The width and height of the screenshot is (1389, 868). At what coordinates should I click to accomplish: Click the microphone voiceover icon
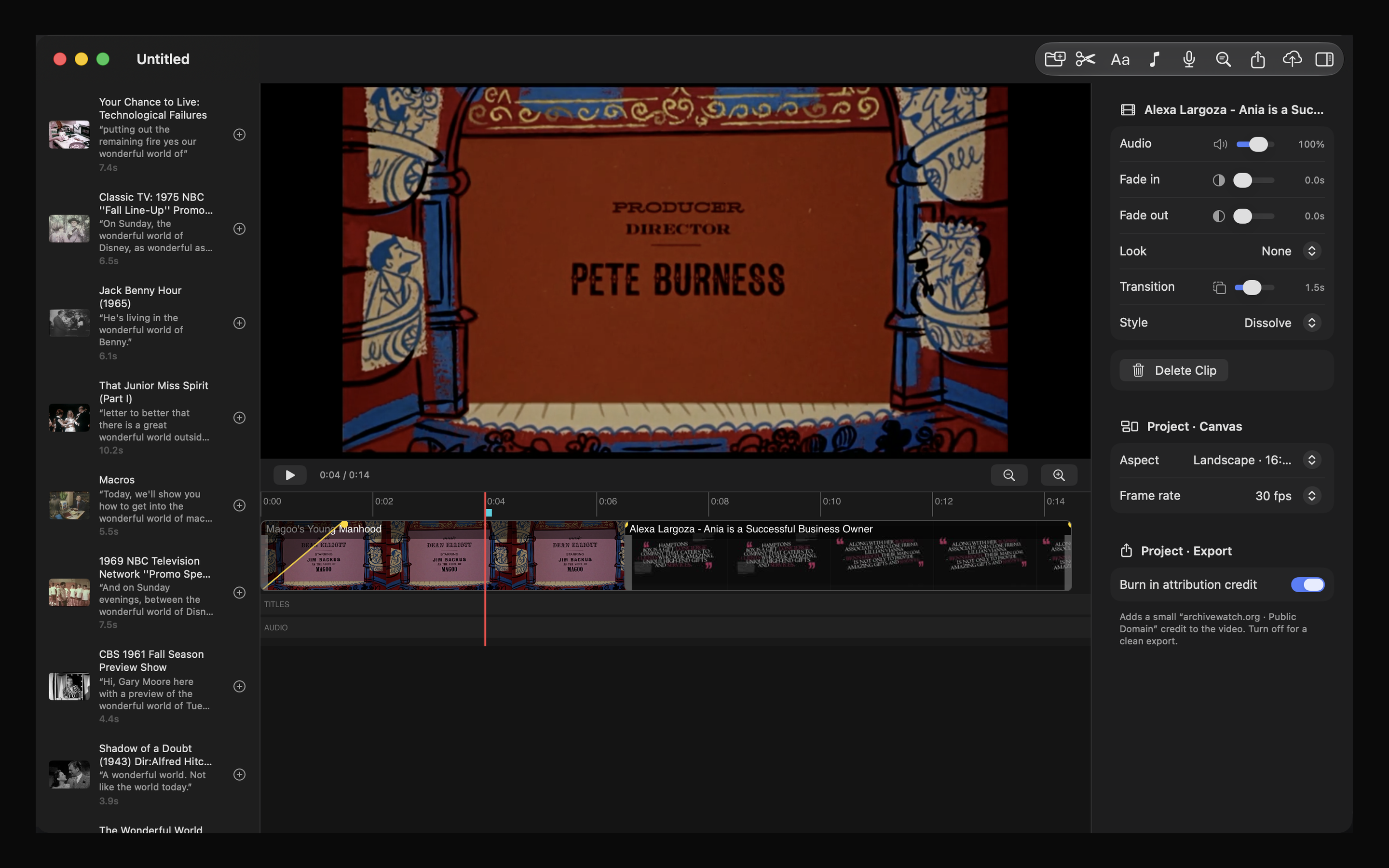[x=1189, y=59]
